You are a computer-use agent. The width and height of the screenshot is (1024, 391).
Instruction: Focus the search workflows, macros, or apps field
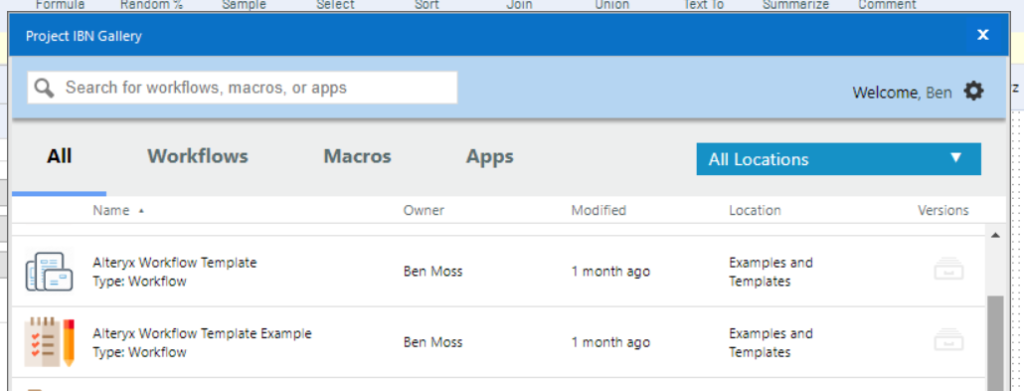click(x=242, y=87)
